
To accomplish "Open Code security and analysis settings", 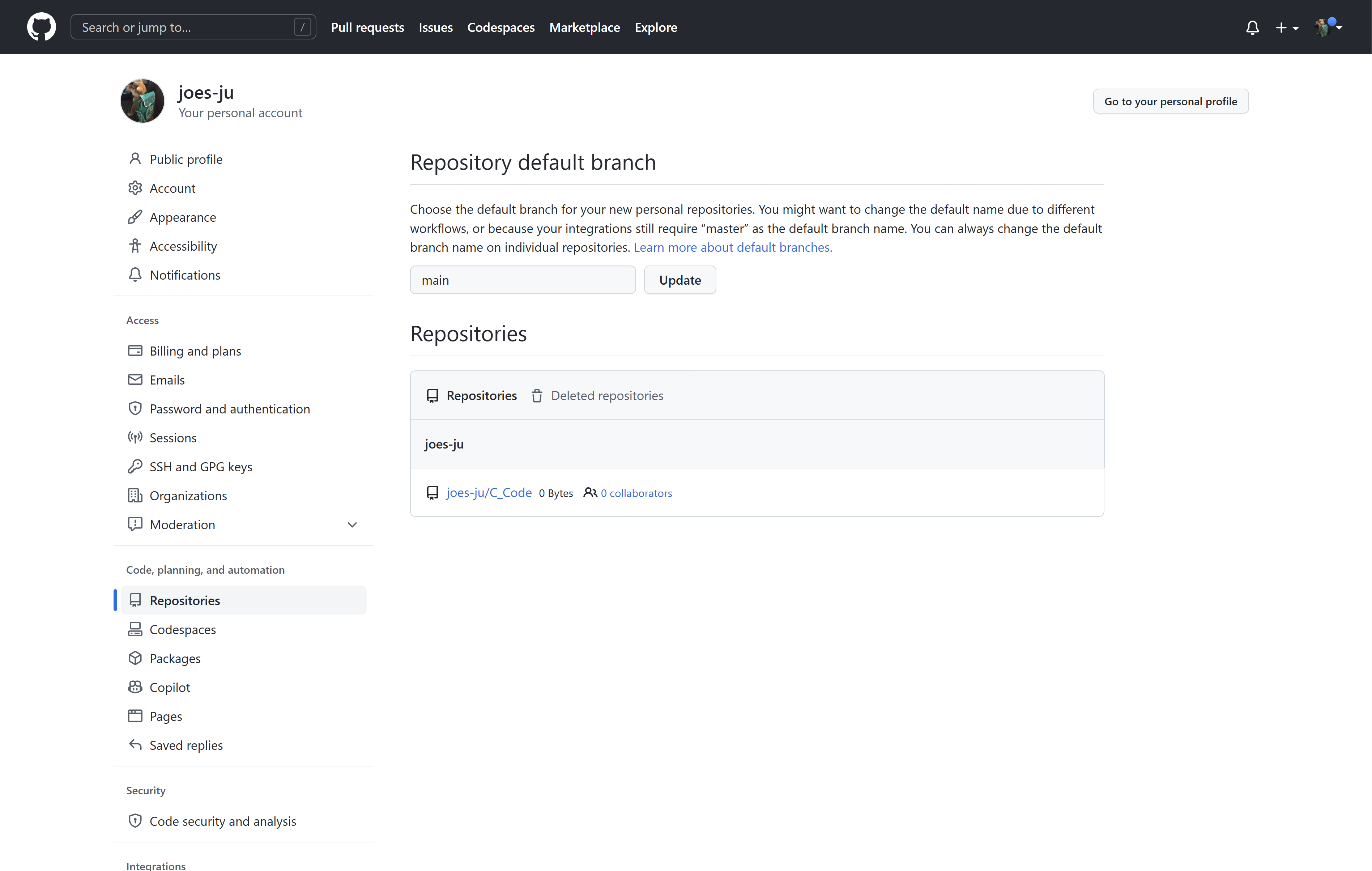I will pos(244,821).
